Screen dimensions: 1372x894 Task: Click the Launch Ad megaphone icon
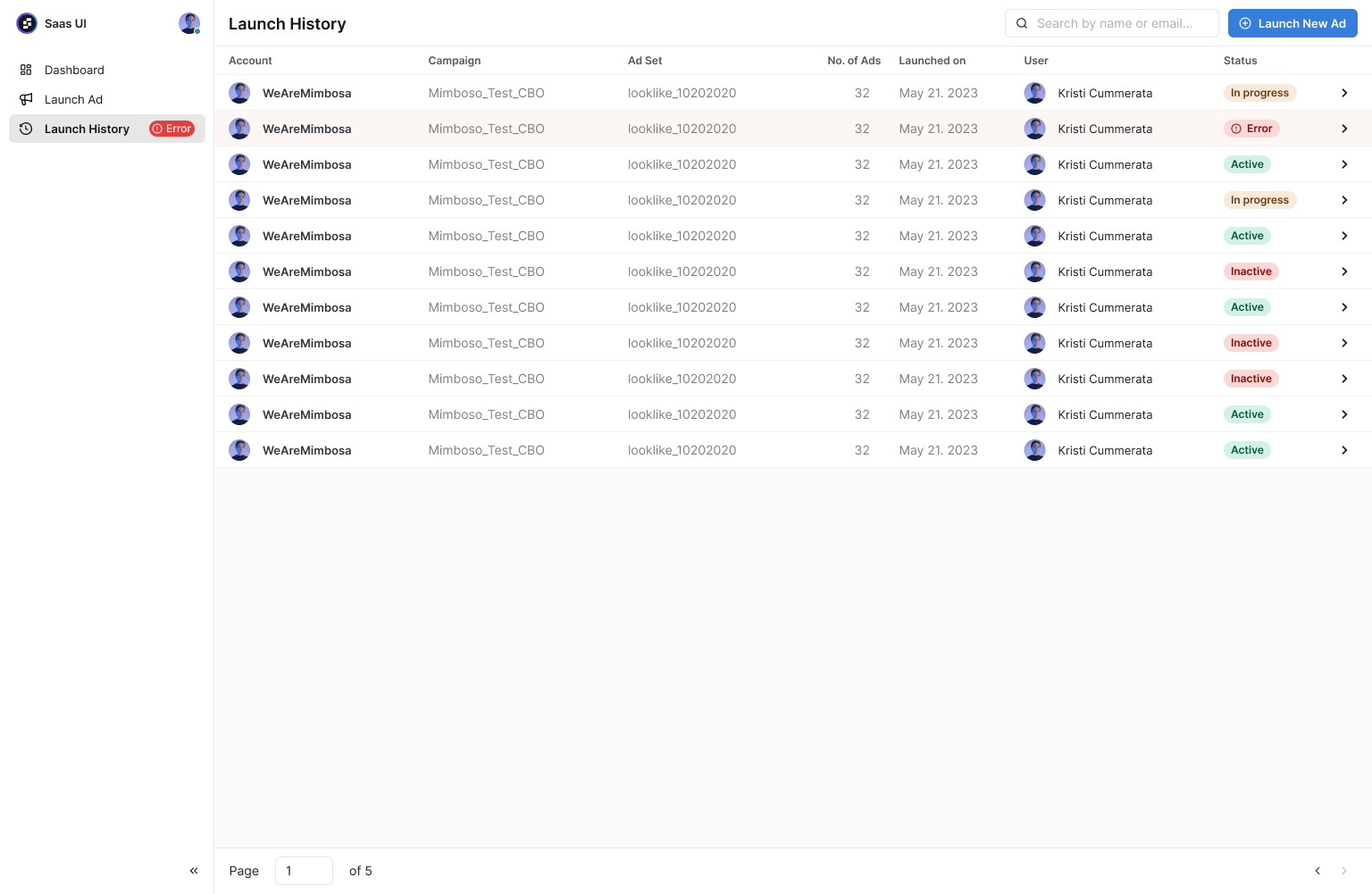click(x=26, y=99)
